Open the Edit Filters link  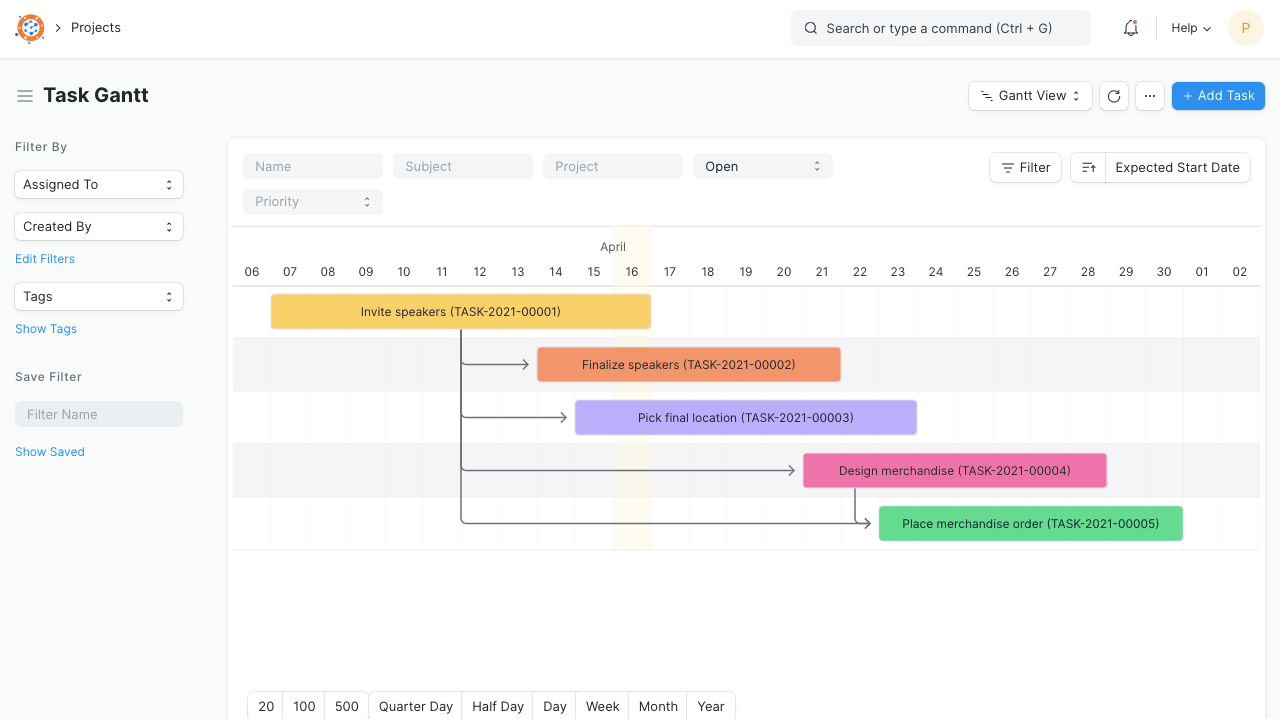[45, 259]
